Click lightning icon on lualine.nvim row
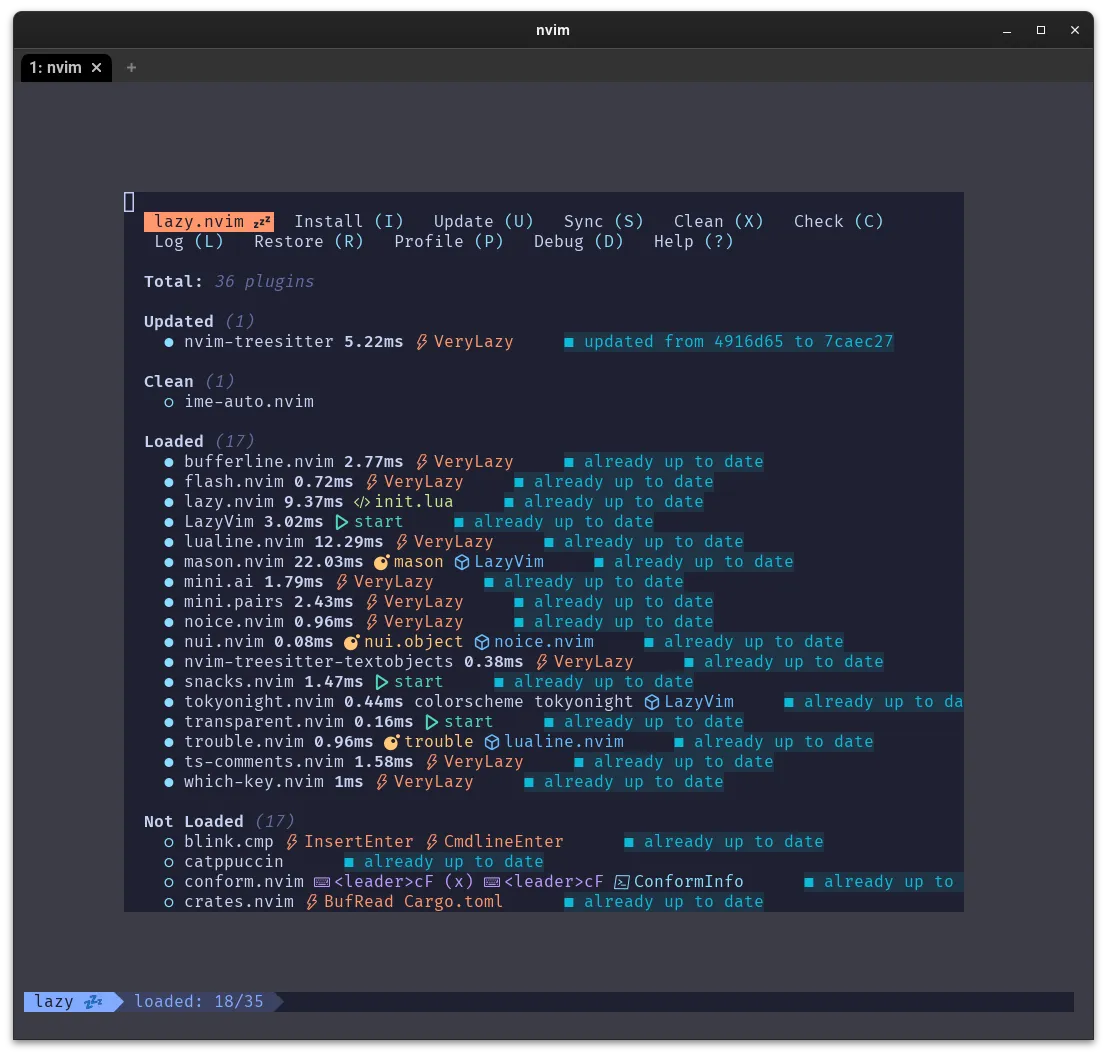 (x=402, y=542)
